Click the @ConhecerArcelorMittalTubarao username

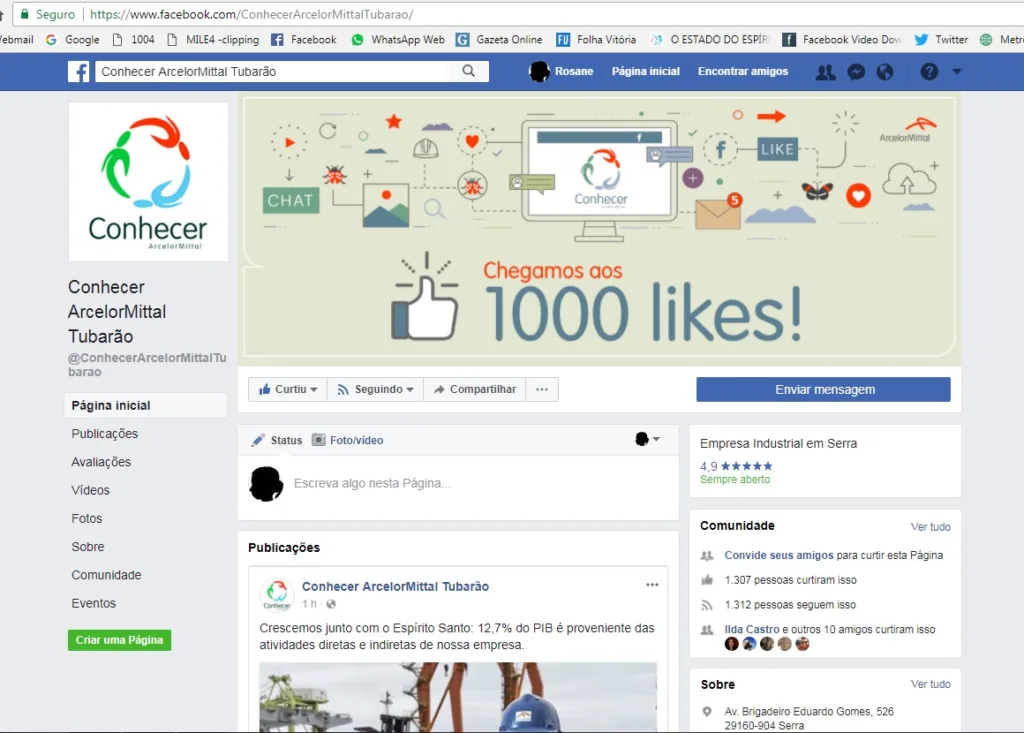(x=147, y=365)
